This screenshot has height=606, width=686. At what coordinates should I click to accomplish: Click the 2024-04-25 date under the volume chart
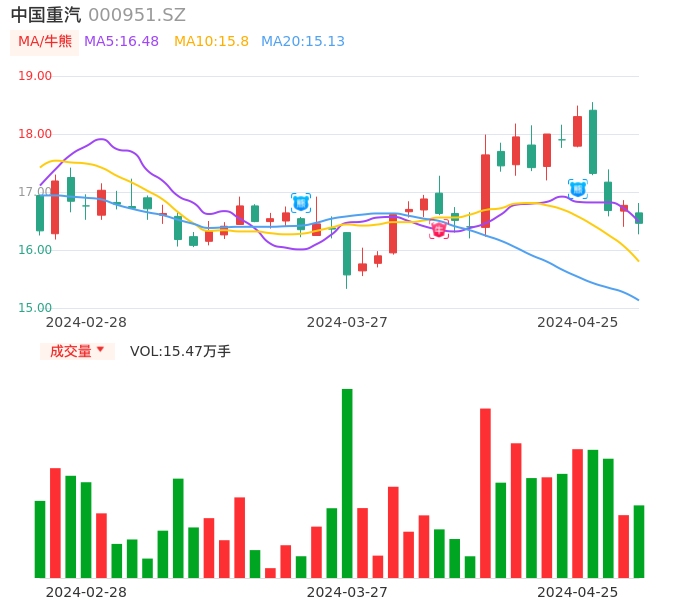tap(578, 592)
